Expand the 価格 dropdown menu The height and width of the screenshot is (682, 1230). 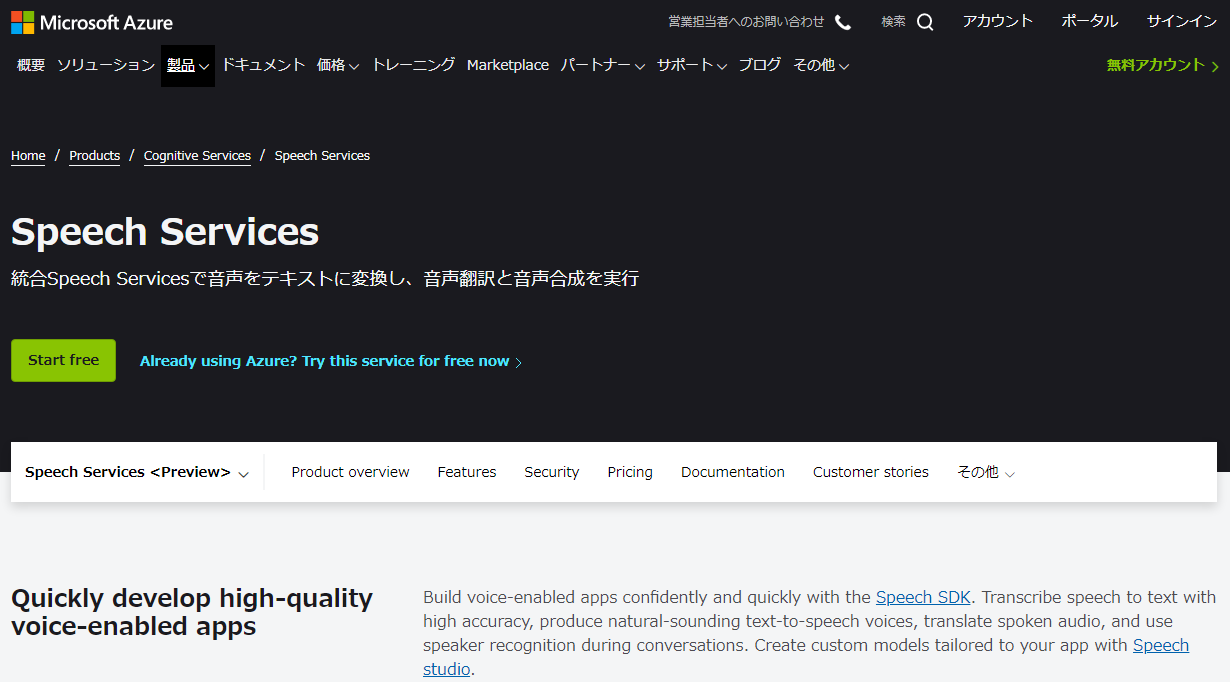(x=338, y=65)
